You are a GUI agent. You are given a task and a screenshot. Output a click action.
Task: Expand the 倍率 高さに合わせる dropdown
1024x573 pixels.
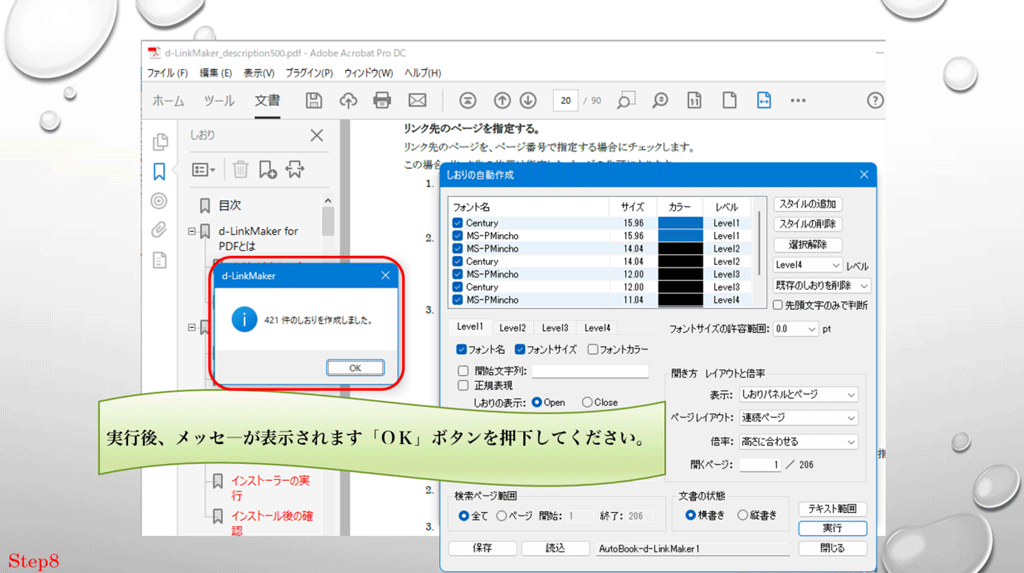point(798,442)
